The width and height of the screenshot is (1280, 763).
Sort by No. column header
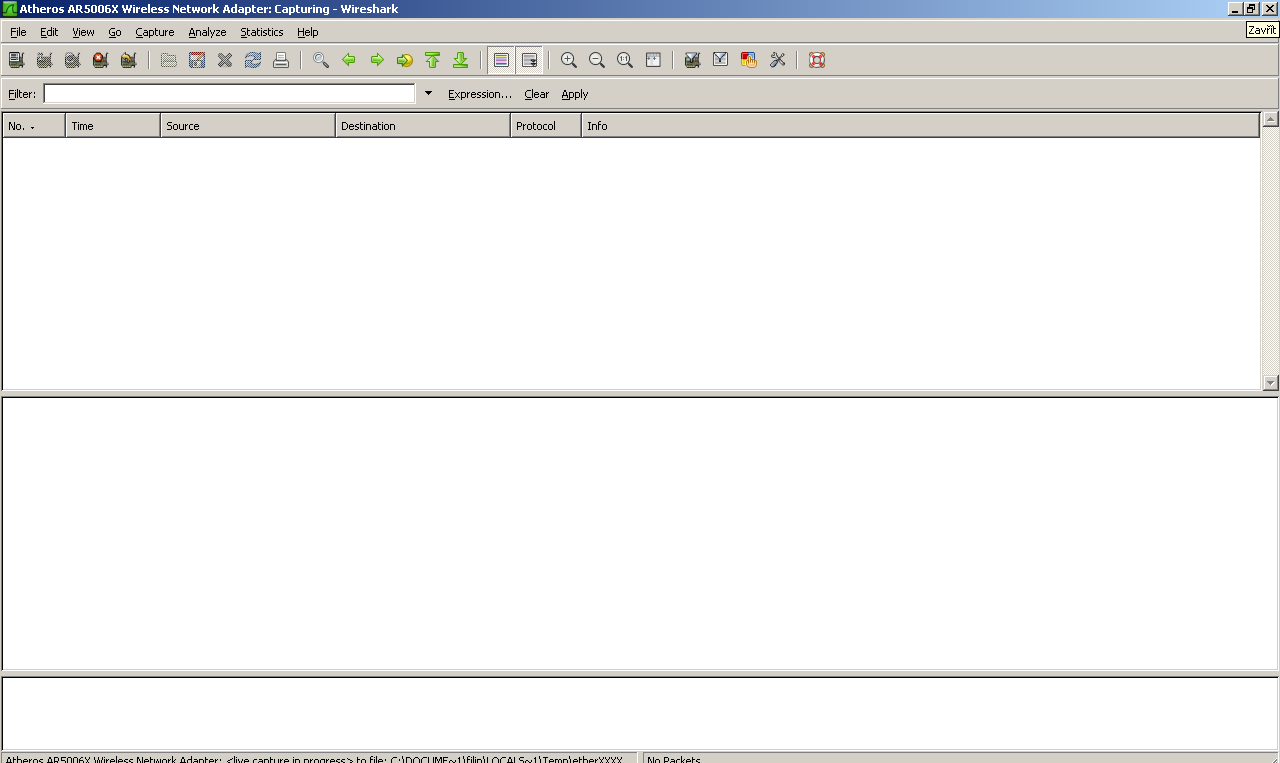[34, 126]
